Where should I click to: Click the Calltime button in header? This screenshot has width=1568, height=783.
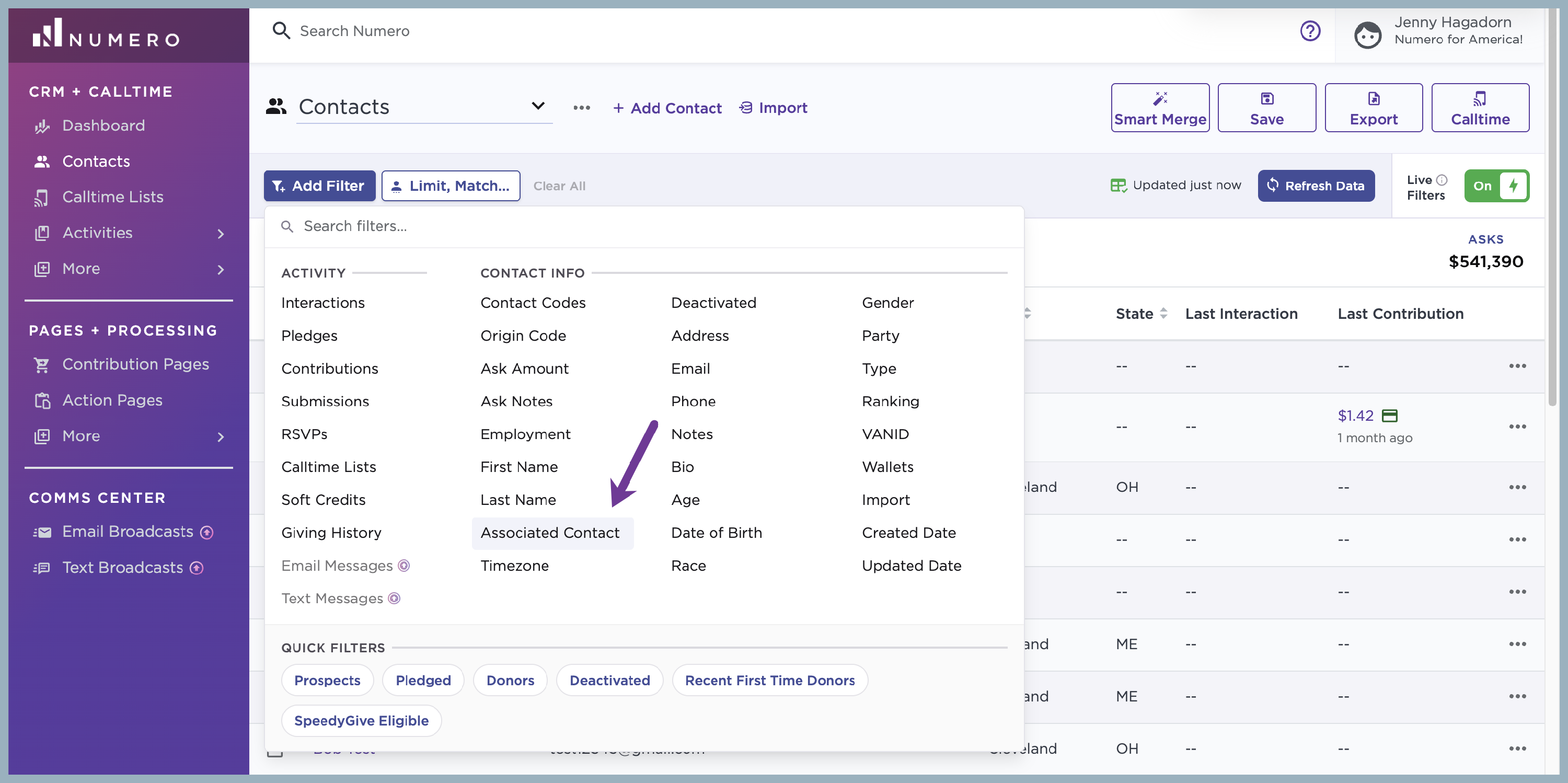1480,108
